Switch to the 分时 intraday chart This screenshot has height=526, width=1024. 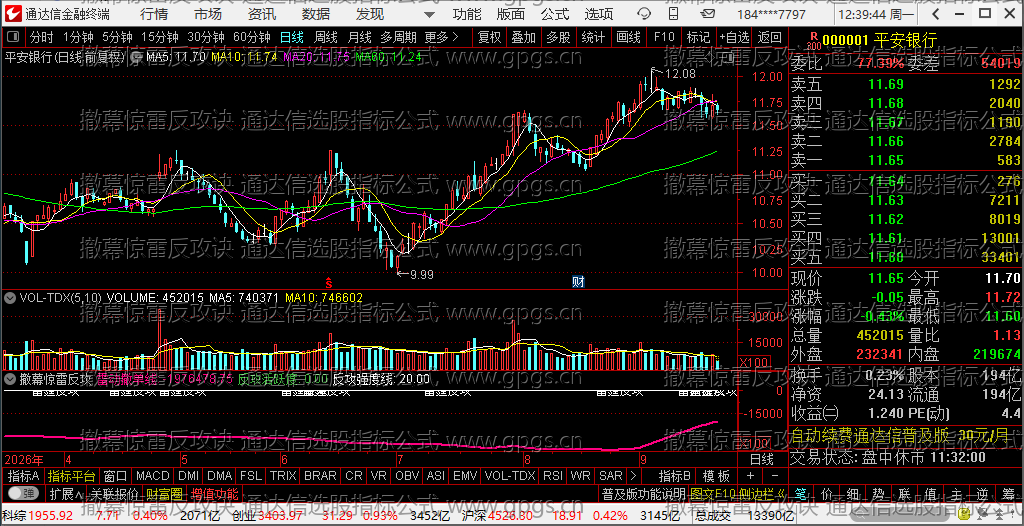pos(42,37)
